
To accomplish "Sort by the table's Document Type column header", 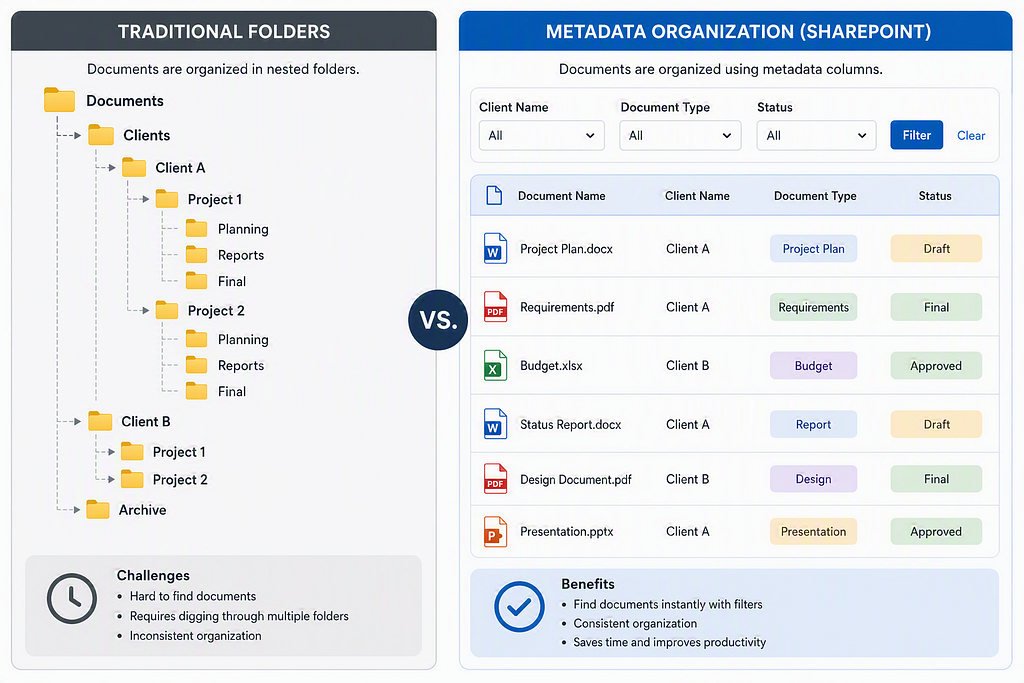I will pos(815,196).
